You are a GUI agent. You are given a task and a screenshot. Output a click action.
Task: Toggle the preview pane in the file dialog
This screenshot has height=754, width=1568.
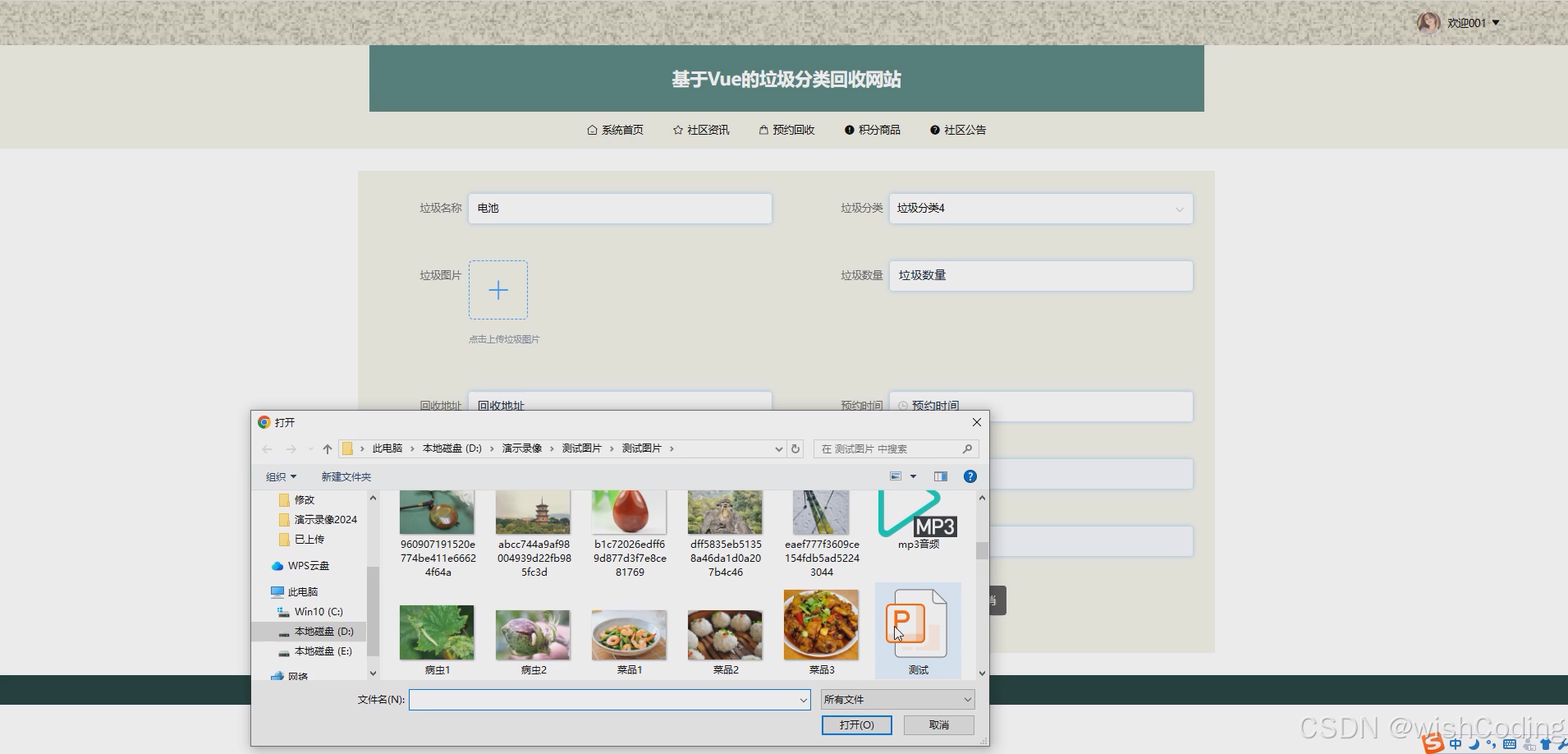point(941,476)
